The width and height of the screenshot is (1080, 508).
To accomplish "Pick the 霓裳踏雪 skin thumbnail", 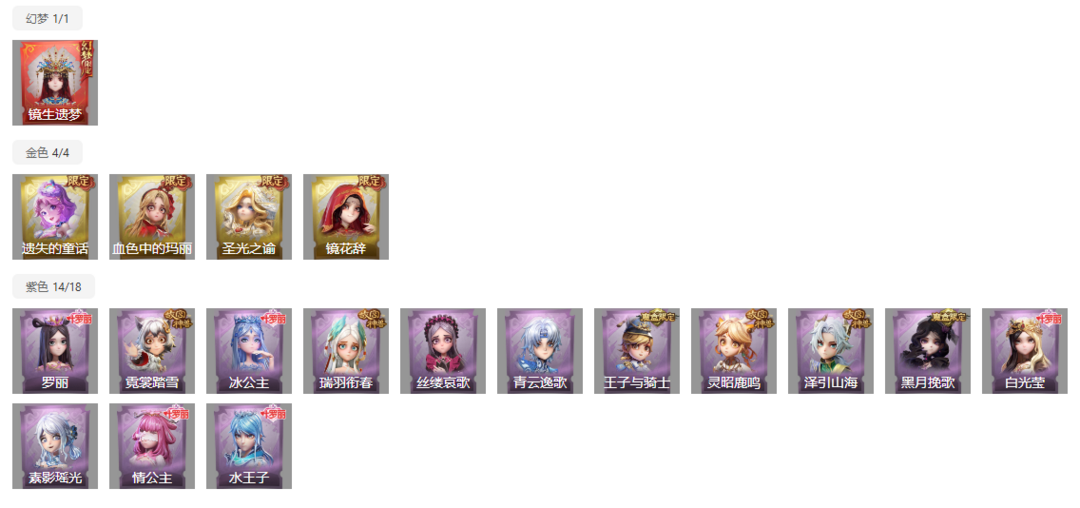I will click(x=152, y=351).
